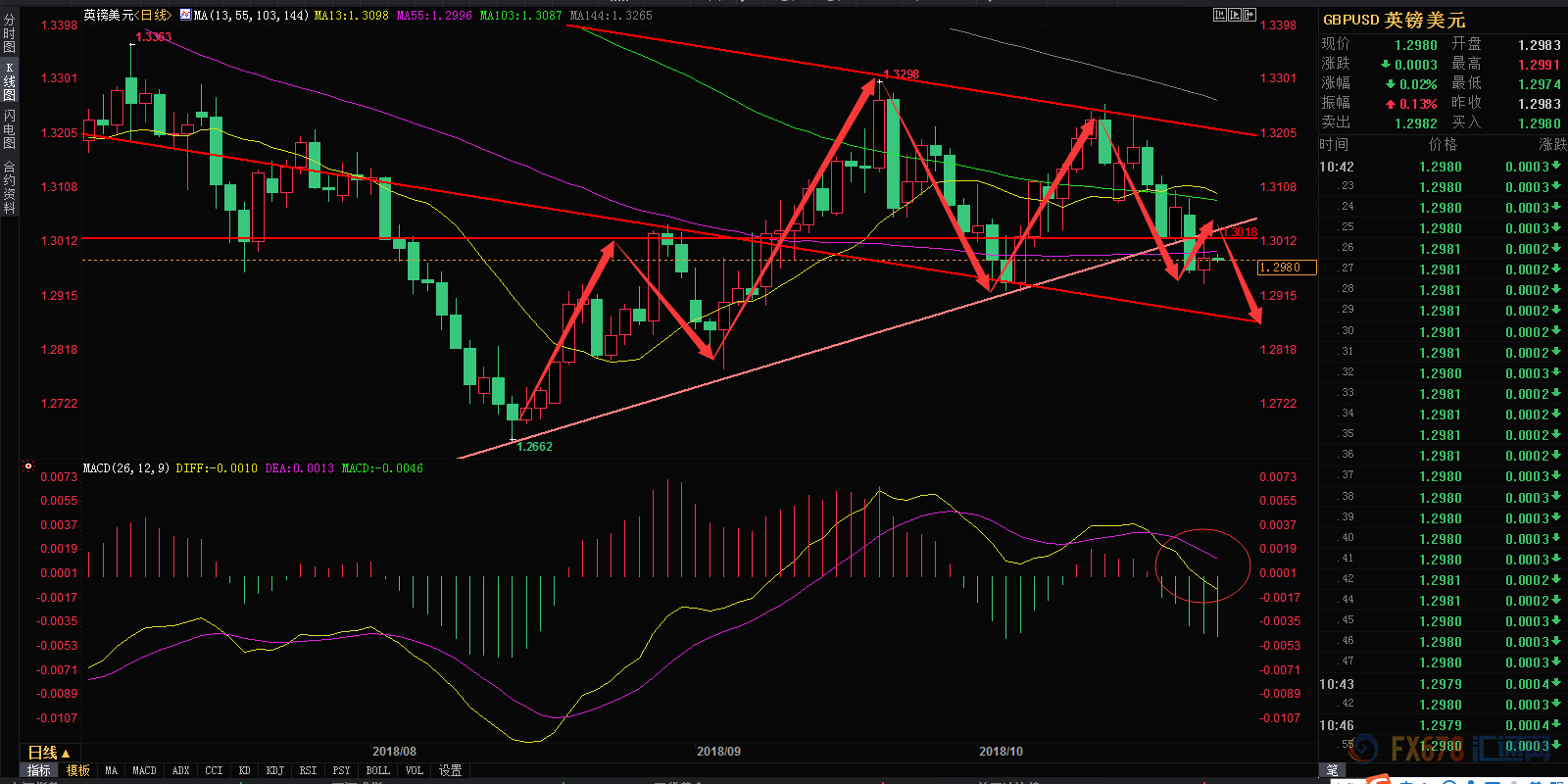Switch to 闪电图 view in left sidebar

click(x=9, y=129)
